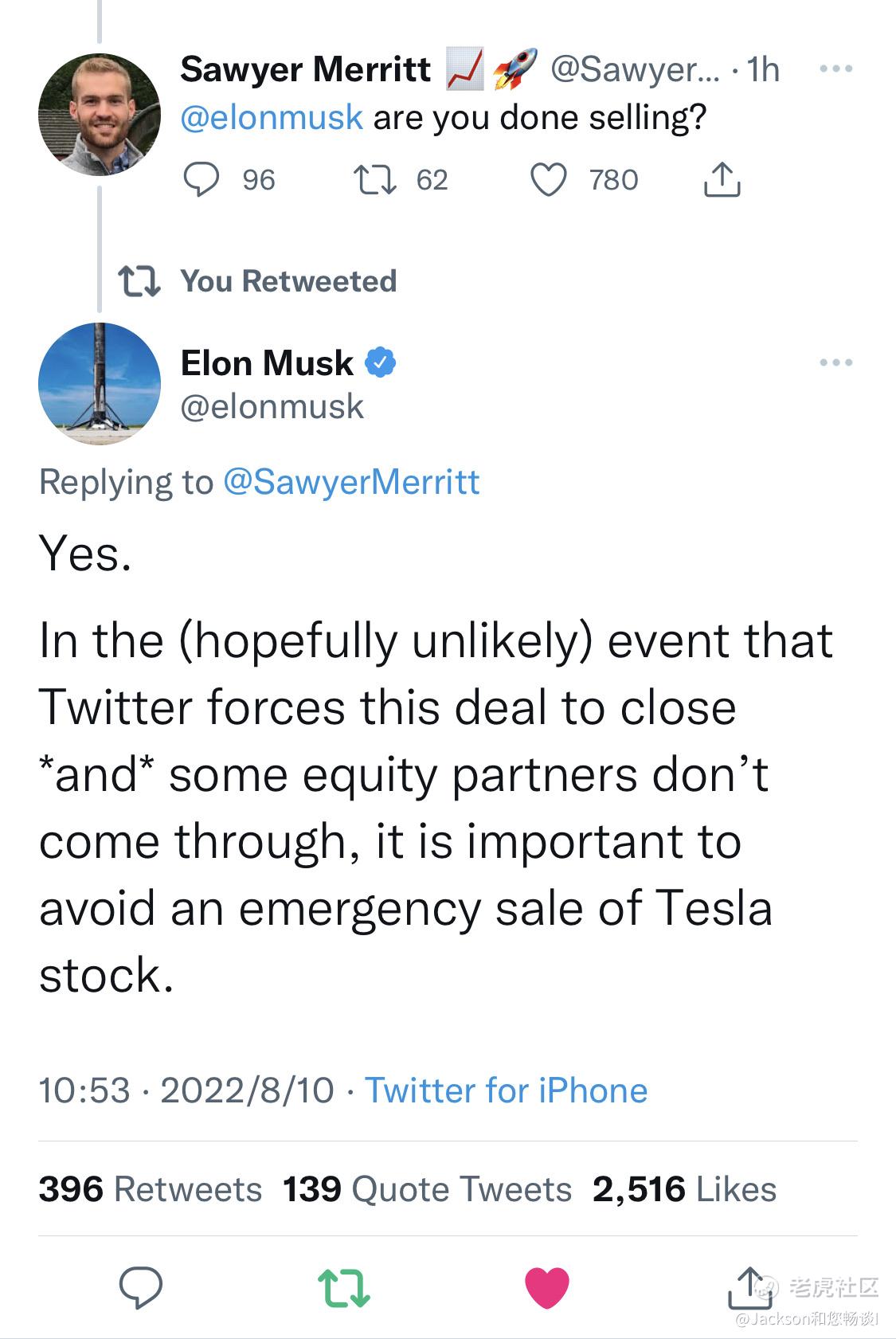Like Sawyer Merritt's tweet with 780 likes

pyautogui.click(x=549, y=180)
